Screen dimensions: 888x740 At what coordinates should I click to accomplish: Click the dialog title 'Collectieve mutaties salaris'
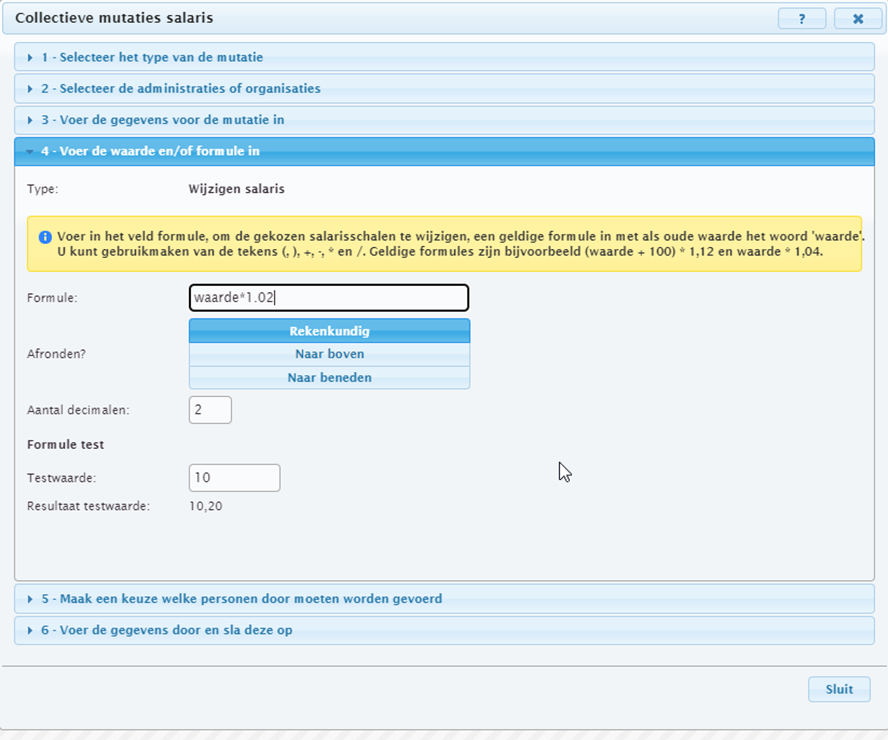click(x=114, y=18)
